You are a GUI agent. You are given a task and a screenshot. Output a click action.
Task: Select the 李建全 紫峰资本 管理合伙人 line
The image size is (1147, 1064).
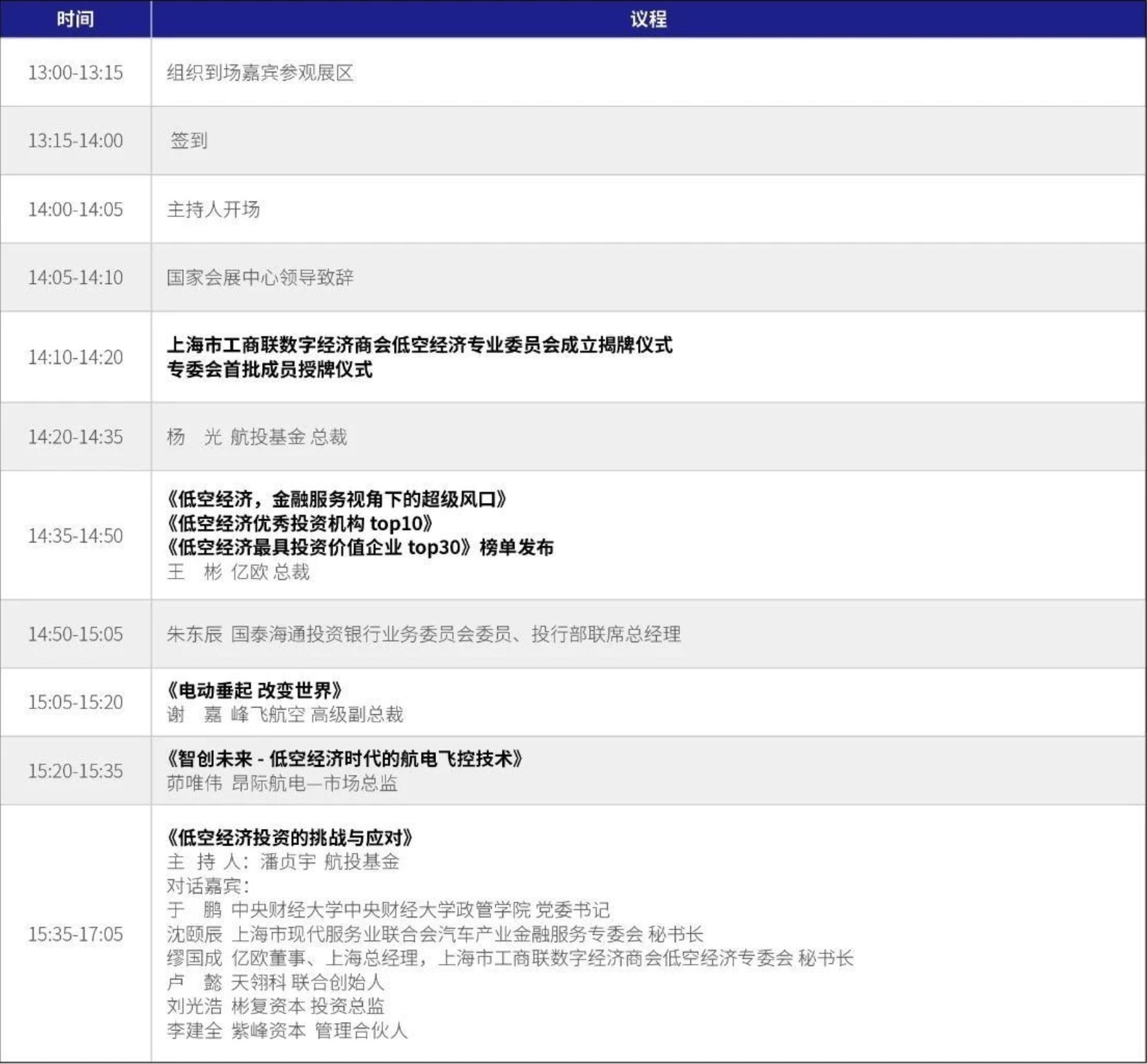(287, 1030)
